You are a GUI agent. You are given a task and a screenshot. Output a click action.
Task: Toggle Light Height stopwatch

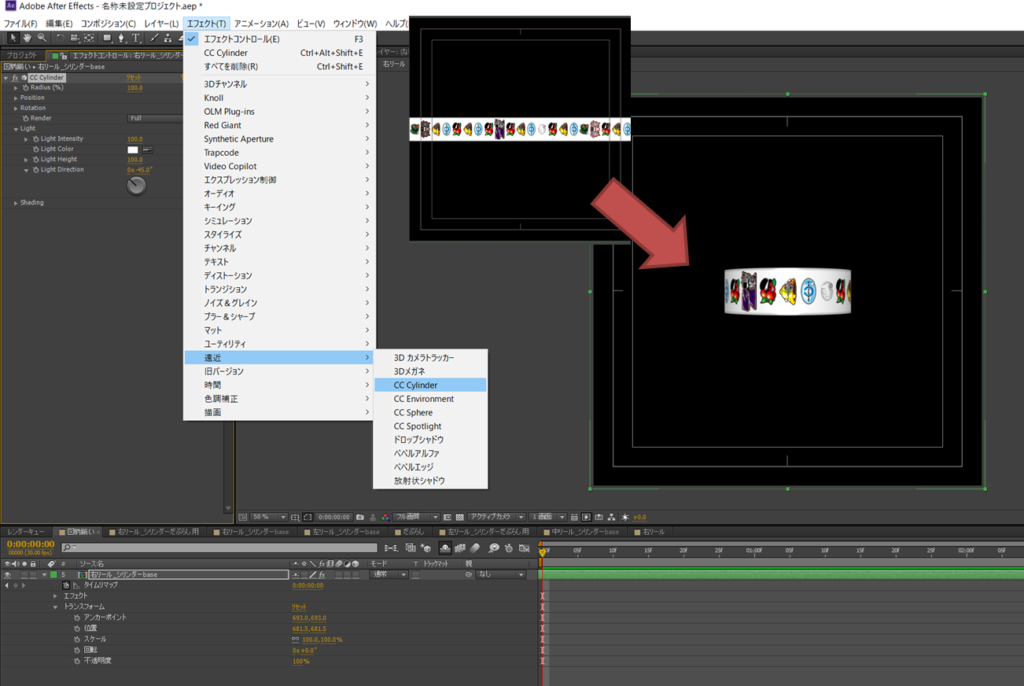tap(36, 159)
